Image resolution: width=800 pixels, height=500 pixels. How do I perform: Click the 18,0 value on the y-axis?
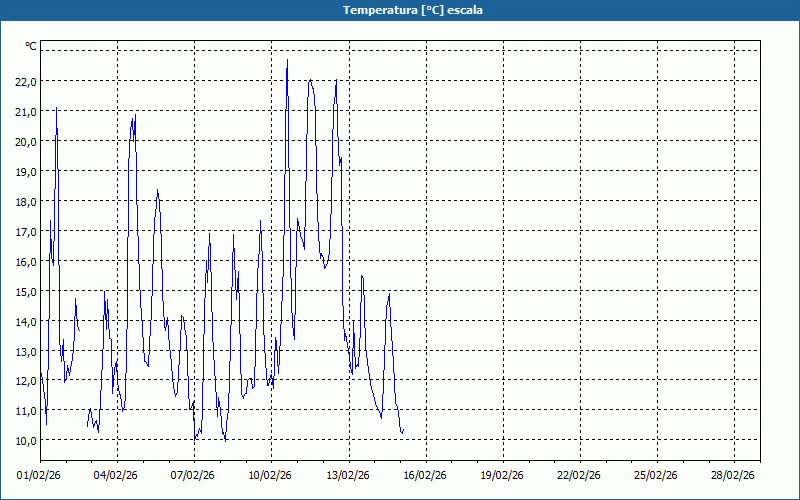(26, 201)
